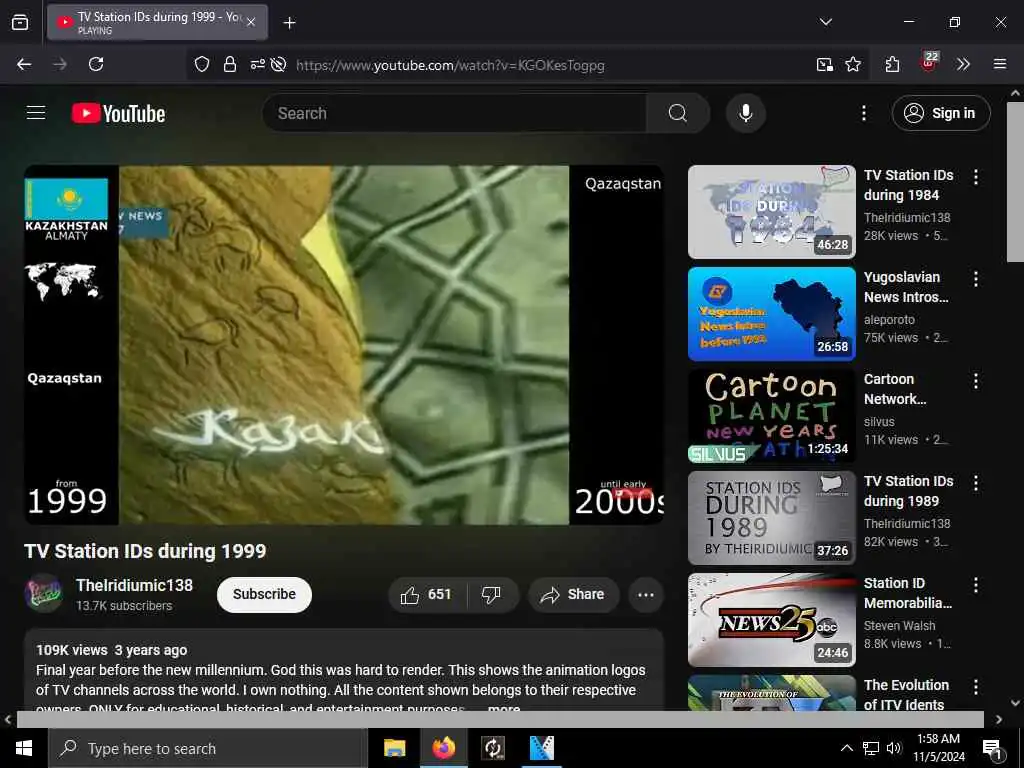
Task: Open the TheIridiumic138 channel name link
Action: click(x=135, y=585)
